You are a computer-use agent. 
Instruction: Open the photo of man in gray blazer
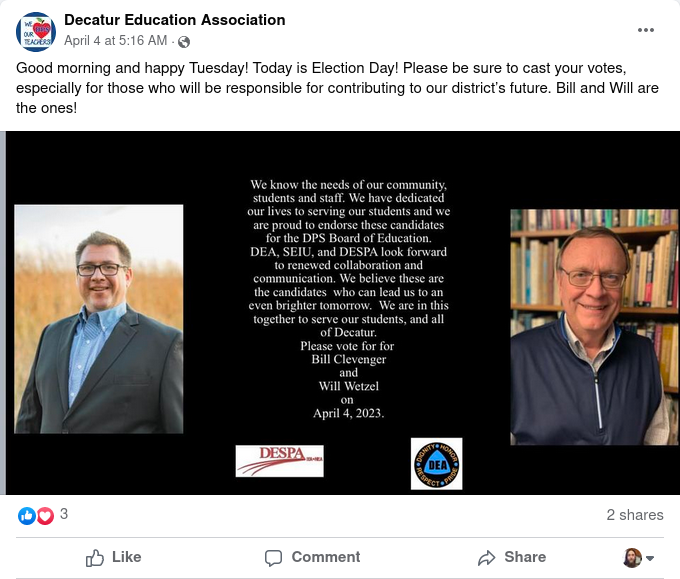click(x=99, y=319)
